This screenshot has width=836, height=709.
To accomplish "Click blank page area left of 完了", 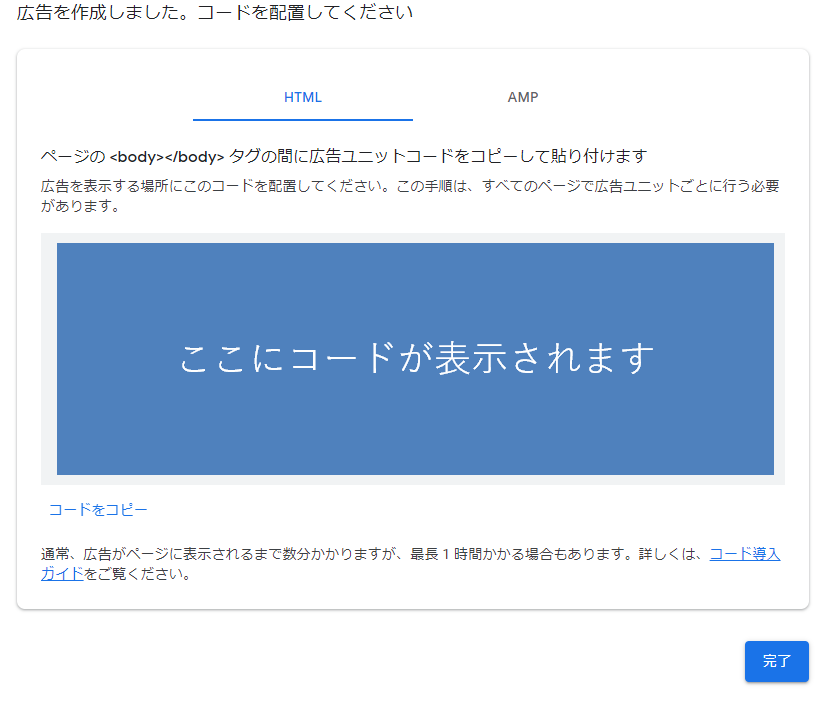I will pyautogui.click(x=500, y=662).
